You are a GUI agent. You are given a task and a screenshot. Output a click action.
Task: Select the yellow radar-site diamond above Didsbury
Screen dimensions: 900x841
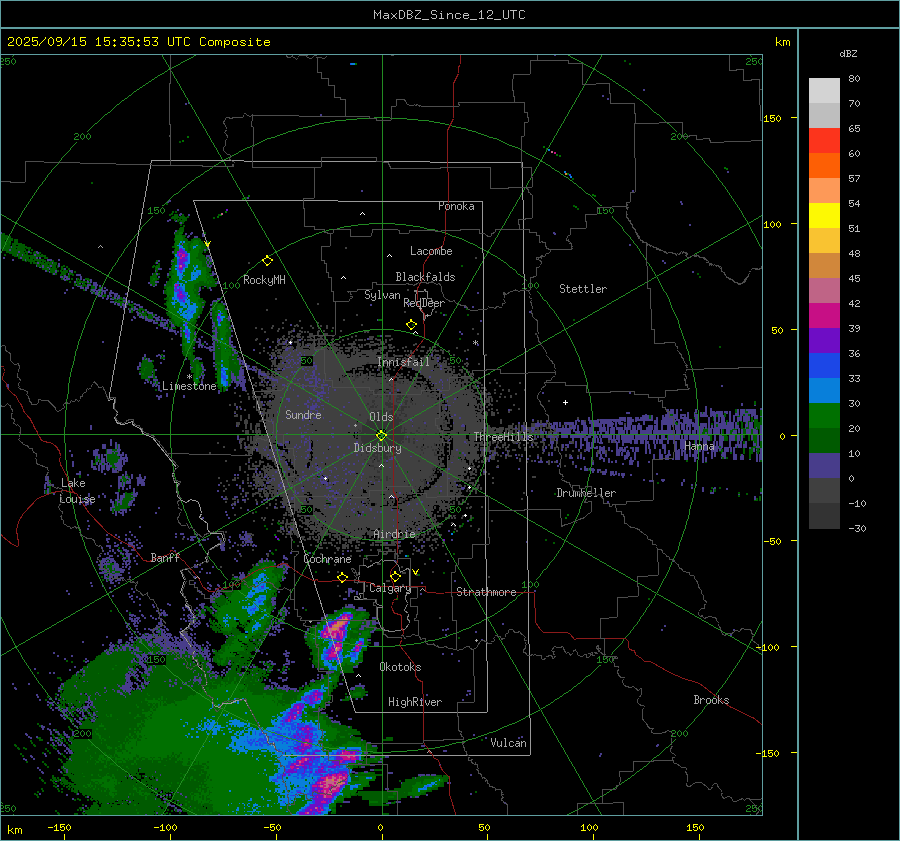pyautogui.click(x=381, y=436)
